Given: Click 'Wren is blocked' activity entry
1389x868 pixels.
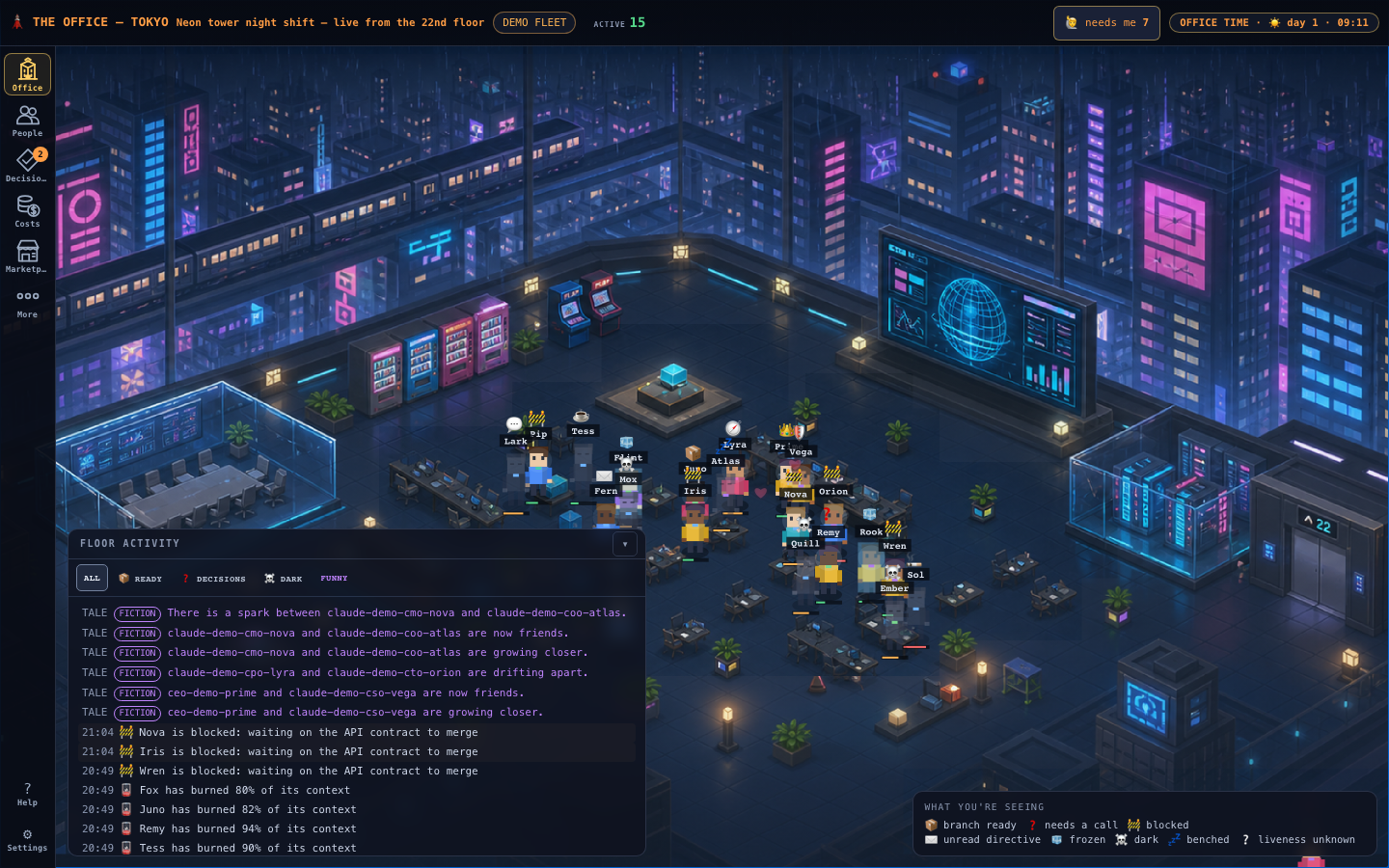Looking at the screenshot, I should [x=357, y=771].
